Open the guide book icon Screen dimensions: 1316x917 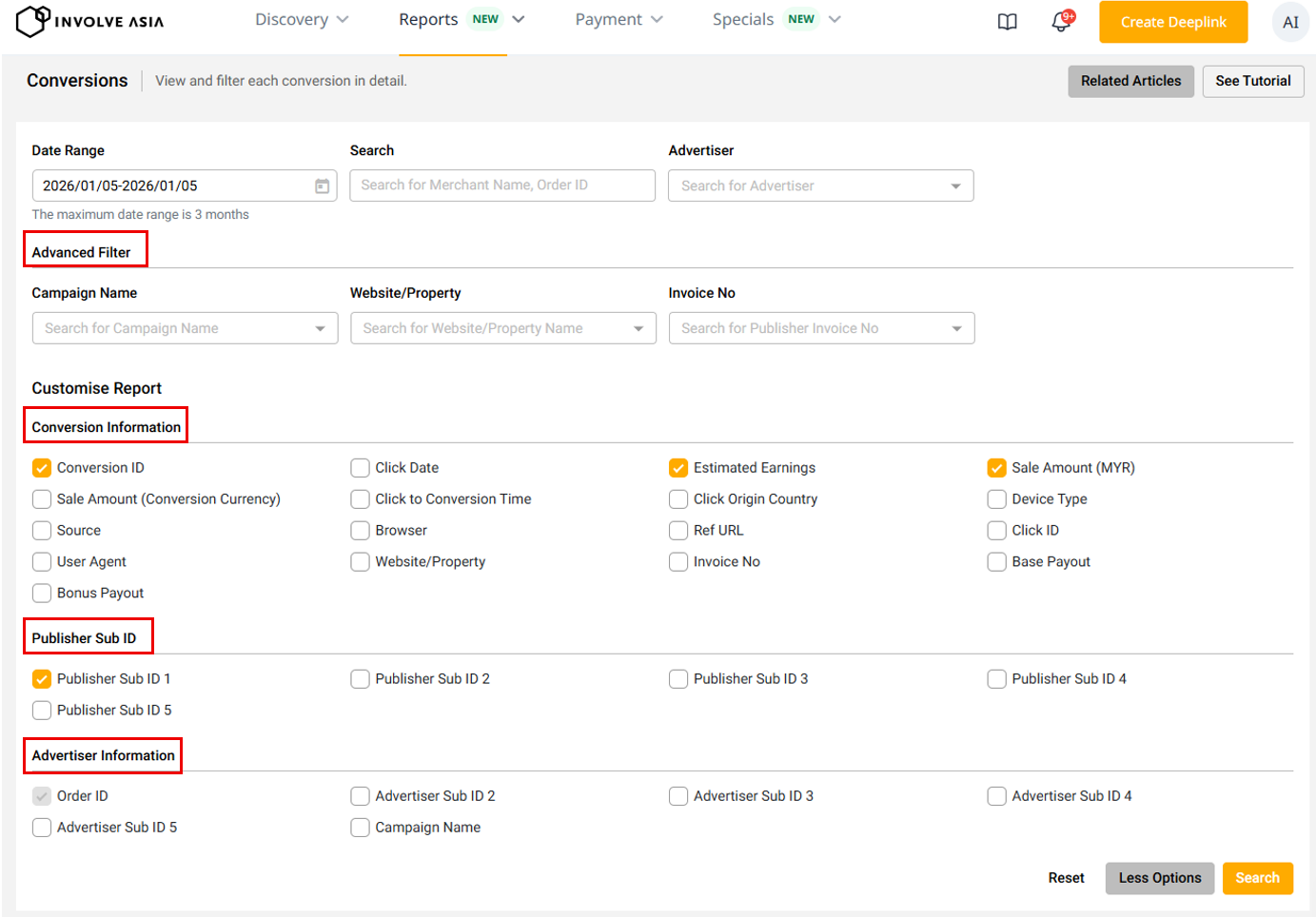(1007, 22)
